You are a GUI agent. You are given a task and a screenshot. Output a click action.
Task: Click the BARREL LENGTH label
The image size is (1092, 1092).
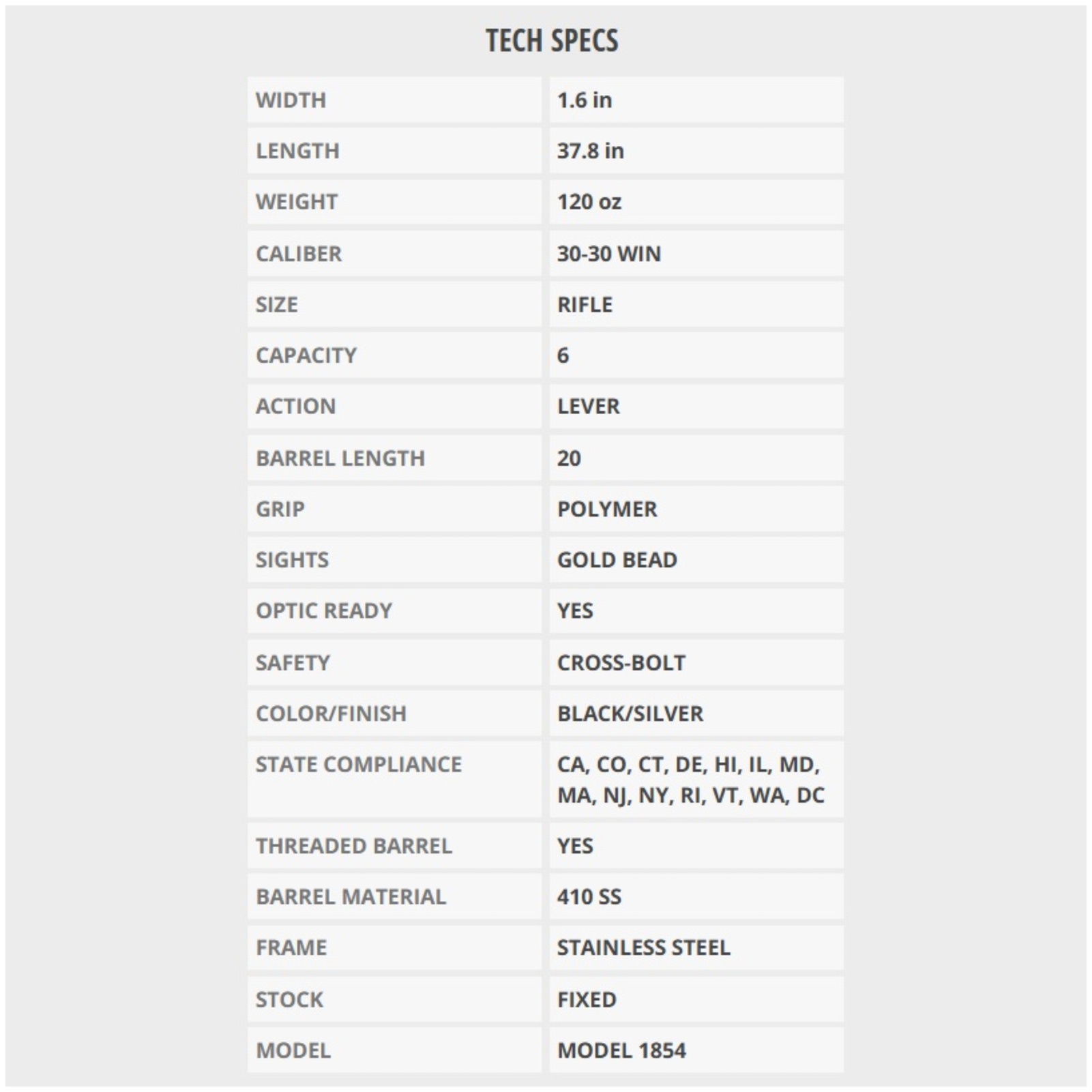coord(340,458)
